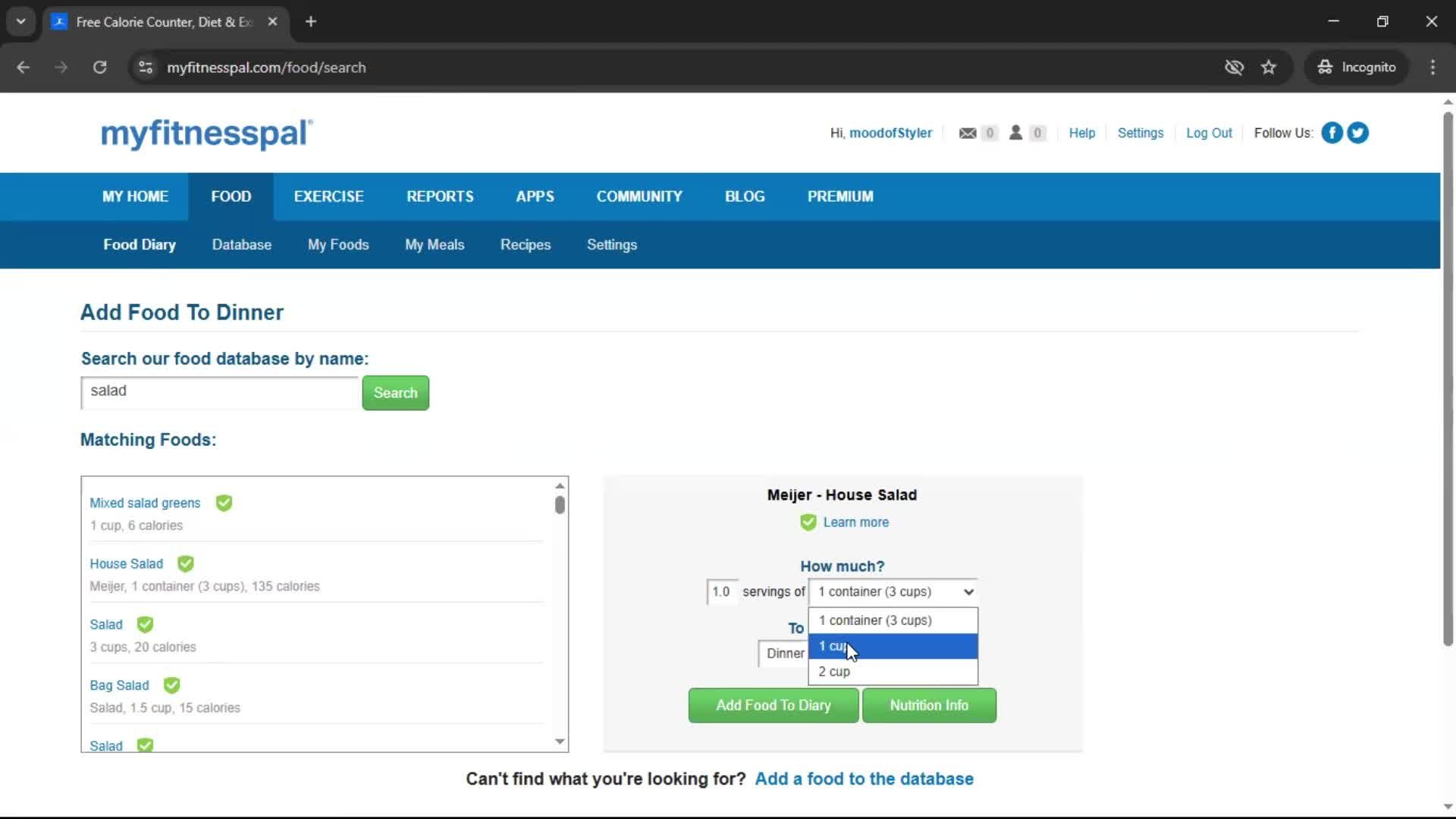
Task: Click results list scroll up arrow
Action: point(560,485)
